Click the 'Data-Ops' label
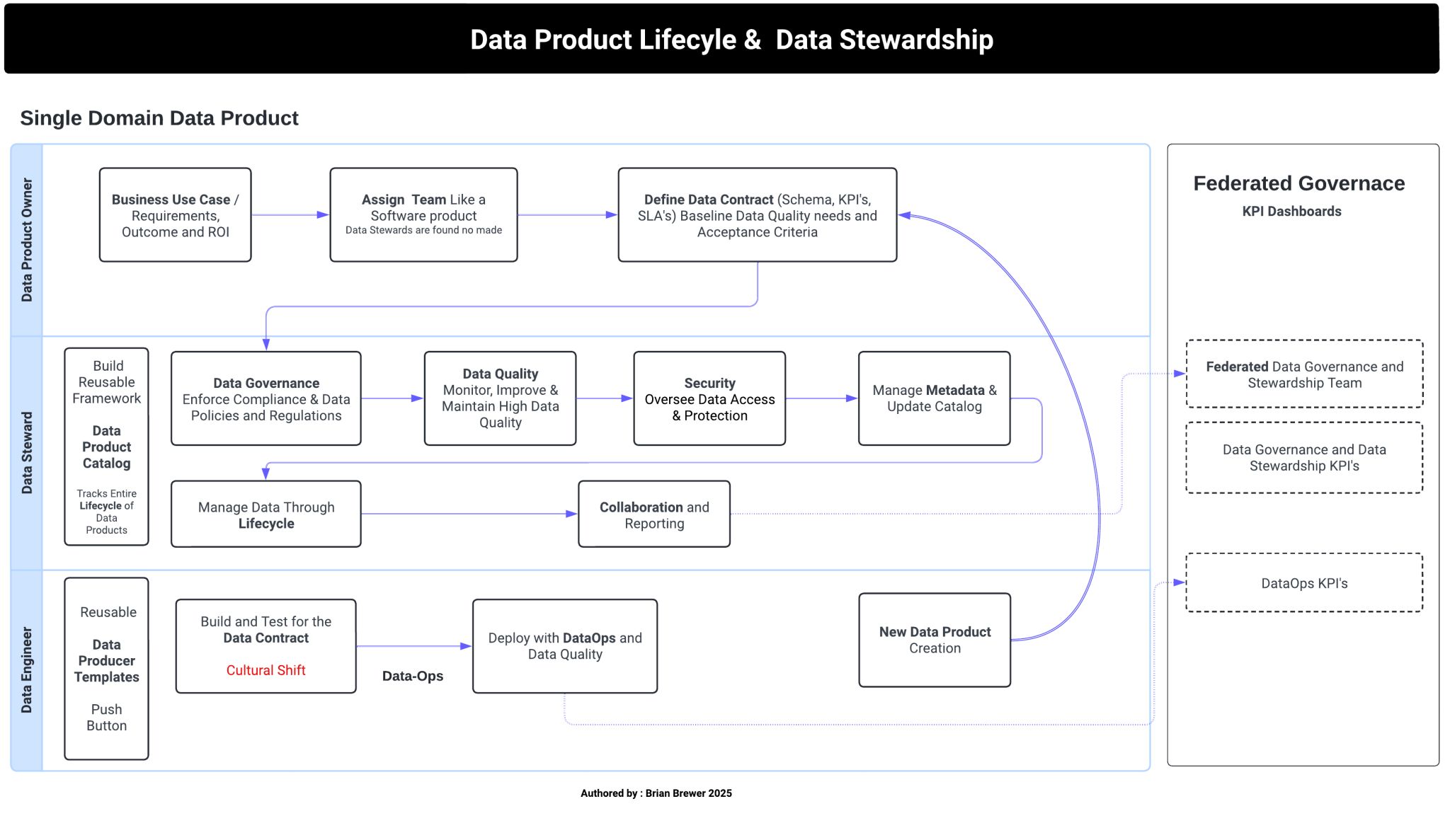This screenshot has width=1450, height=840. tap(413, 676)
